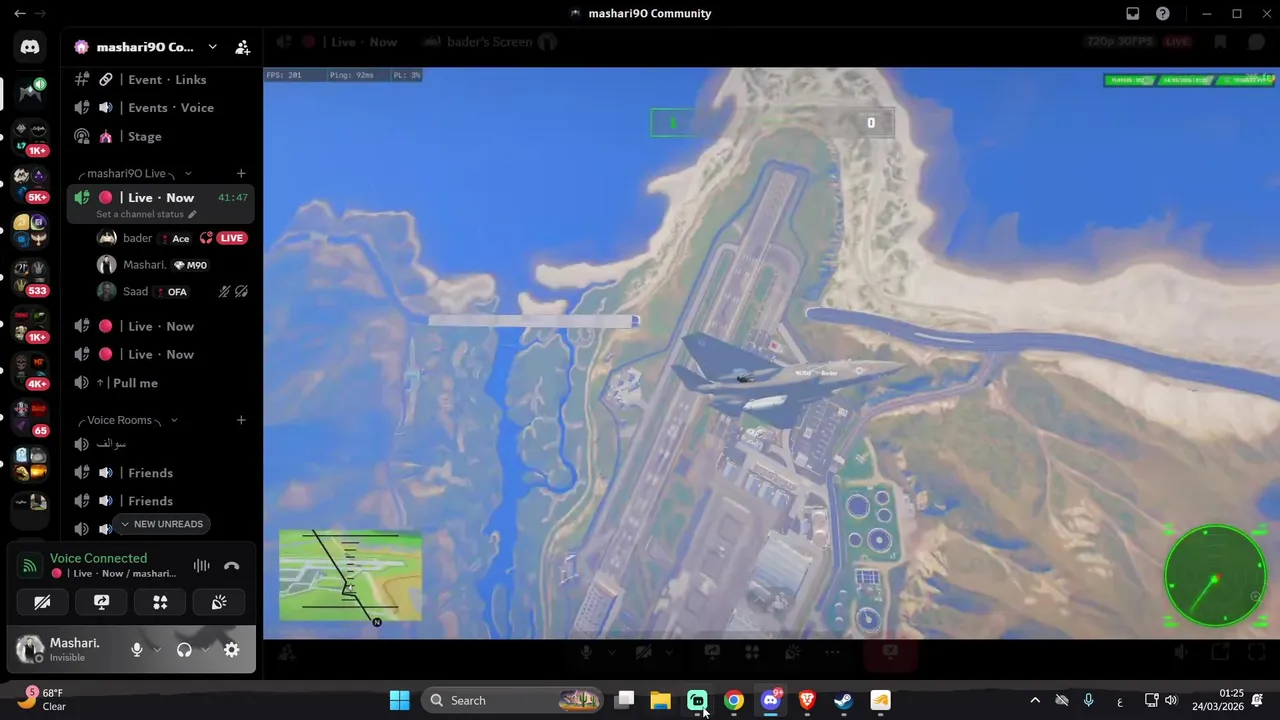
Task: Open the weather widget showing 68°F
Action: click(x=42, y=699)
